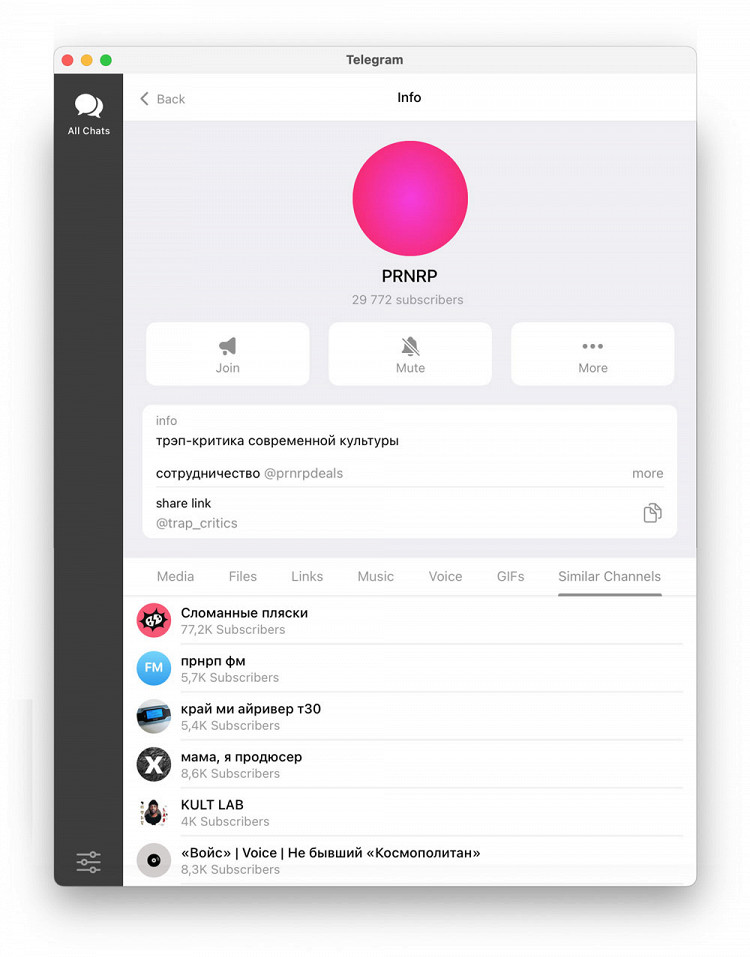750x957 pixels.
Task: Open the прнрп фм FM avatar
Action: pos(154,668)
